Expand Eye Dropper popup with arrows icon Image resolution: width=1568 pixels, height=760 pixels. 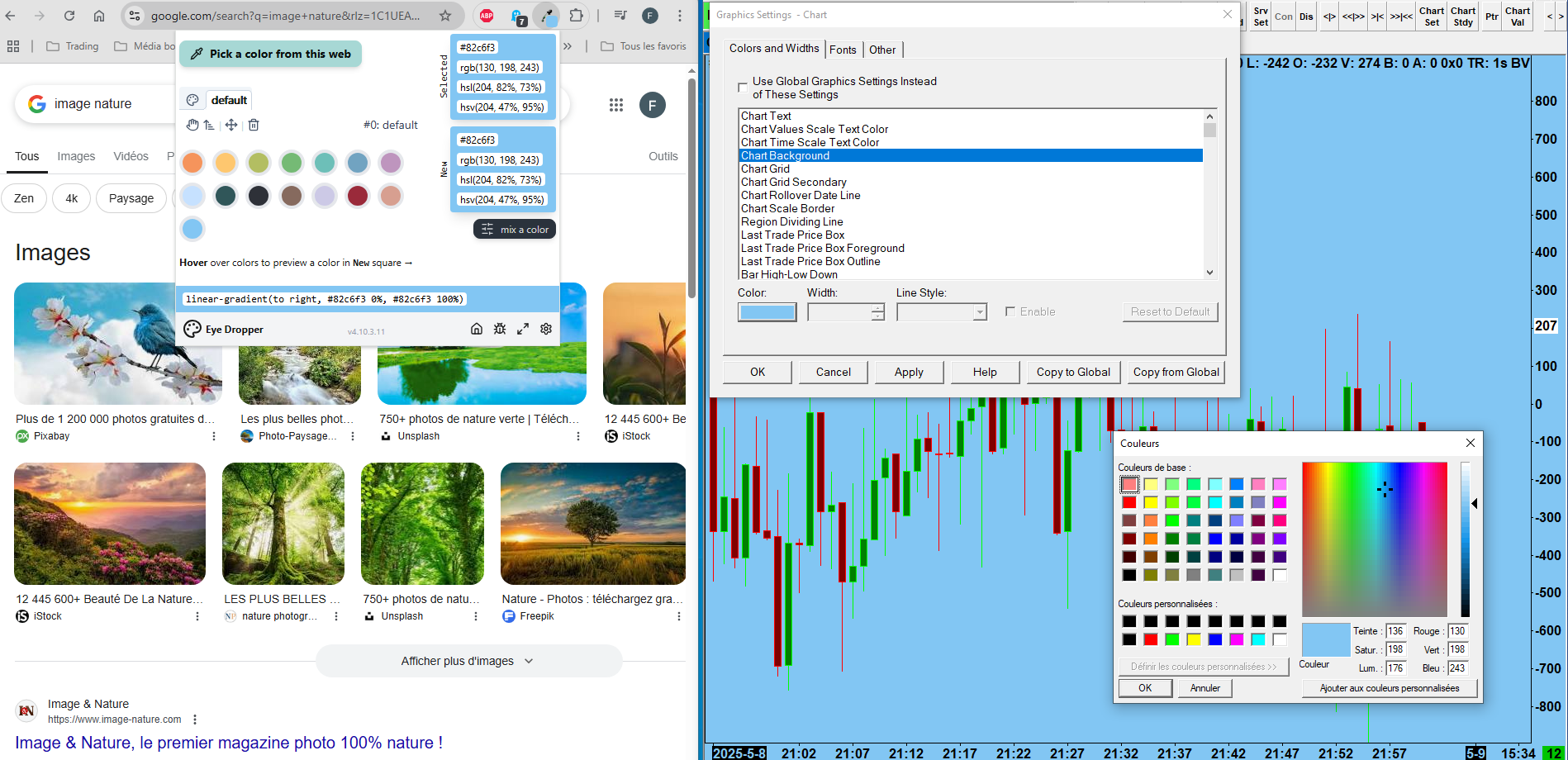[x=523, y=329]
